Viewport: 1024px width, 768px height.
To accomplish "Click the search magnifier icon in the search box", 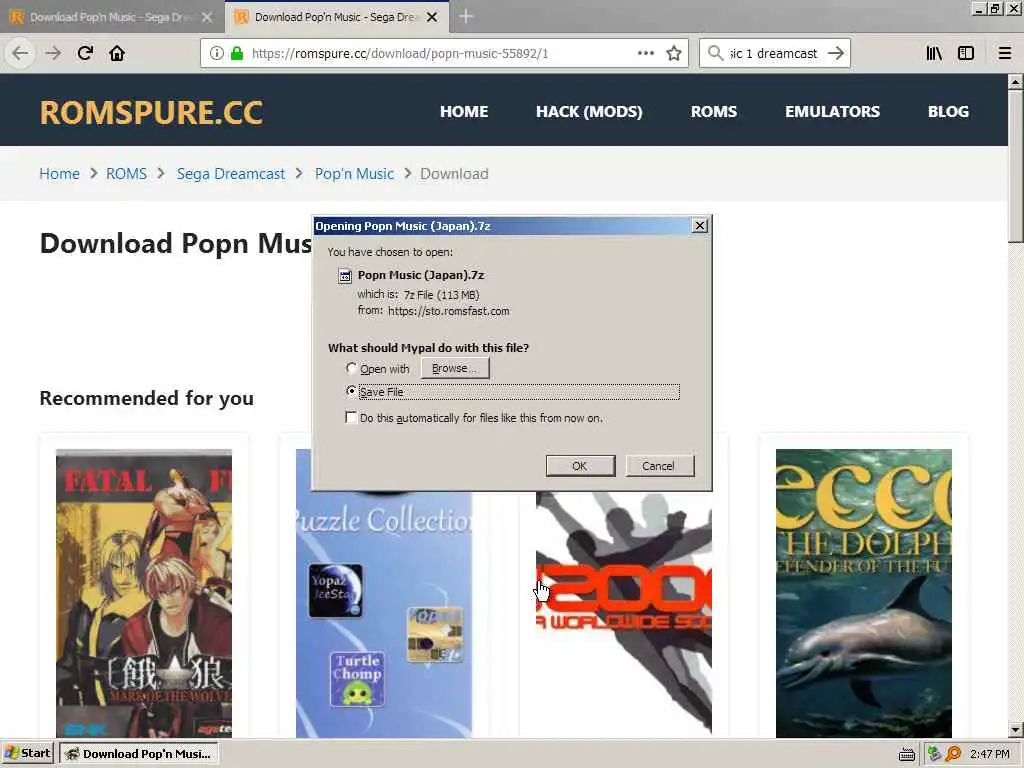I will pyautogui.click(x=715, y=53).
